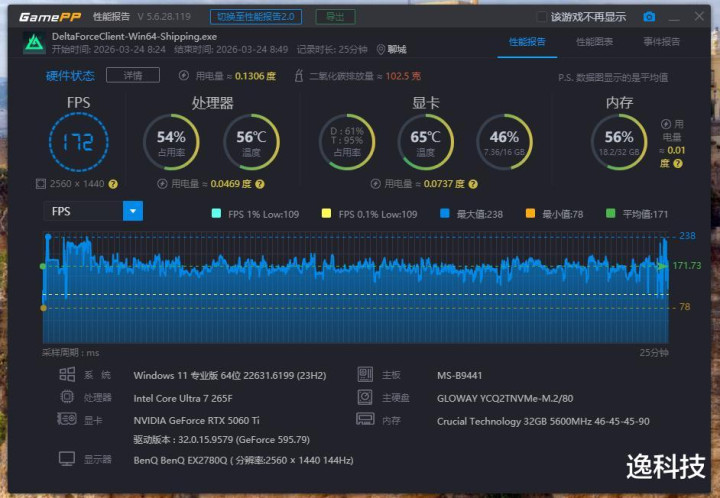Open the FPS metric dropdown
This screenshot has height=498, width=720.
[x=132, y=211]
